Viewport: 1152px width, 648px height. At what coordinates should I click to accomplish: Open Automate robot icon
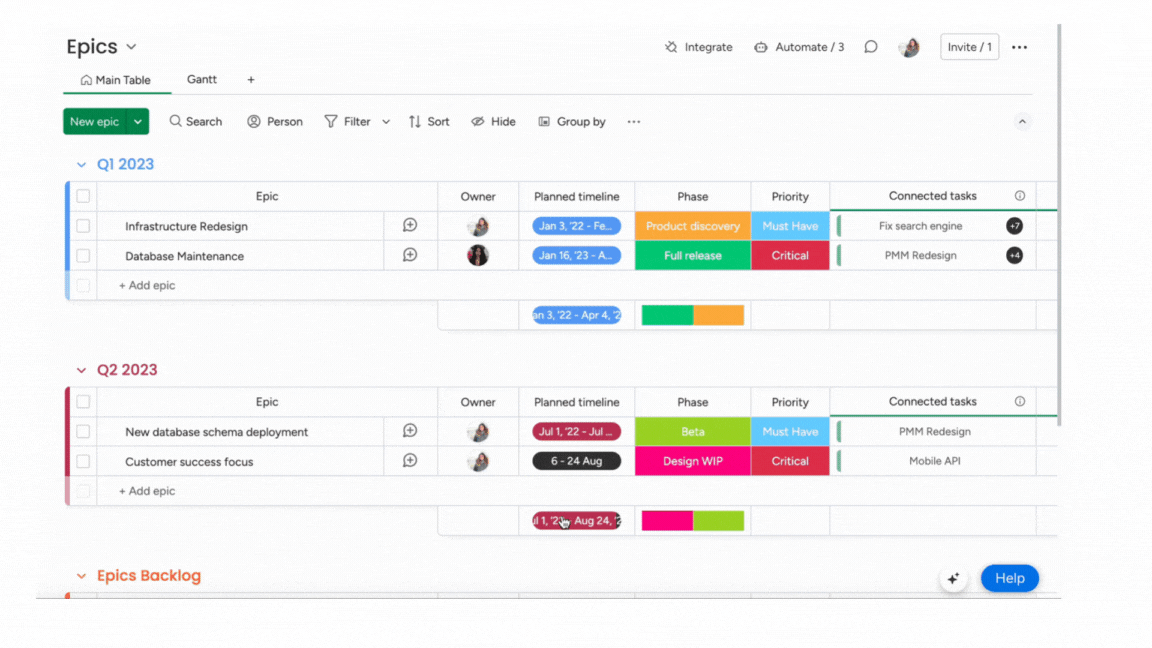(761, 47)
